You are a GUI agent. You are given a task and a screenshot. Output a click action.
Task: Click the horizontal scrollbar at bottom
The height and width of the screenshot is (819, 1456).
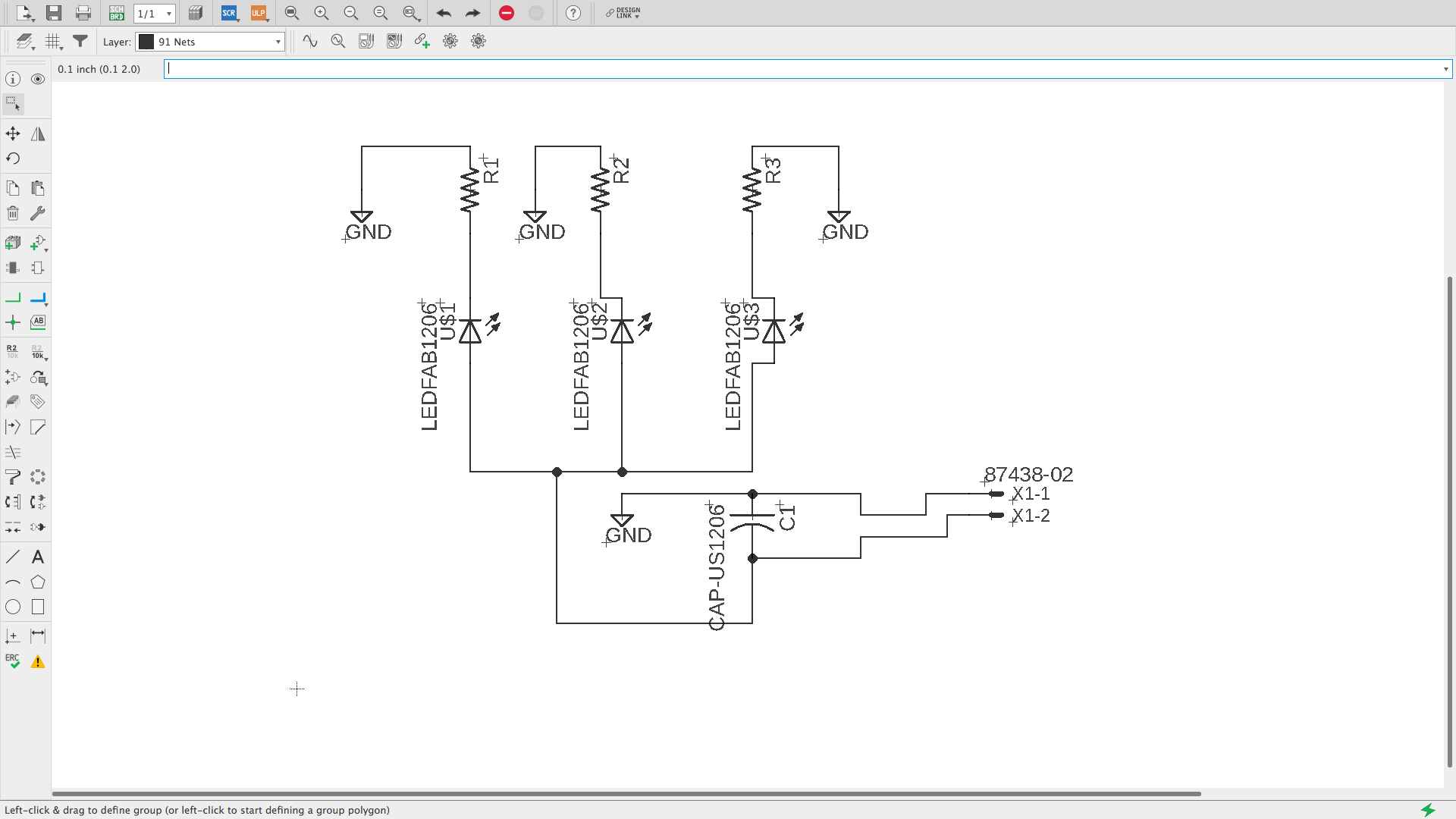pyautogui.click(x=626, y=794)
